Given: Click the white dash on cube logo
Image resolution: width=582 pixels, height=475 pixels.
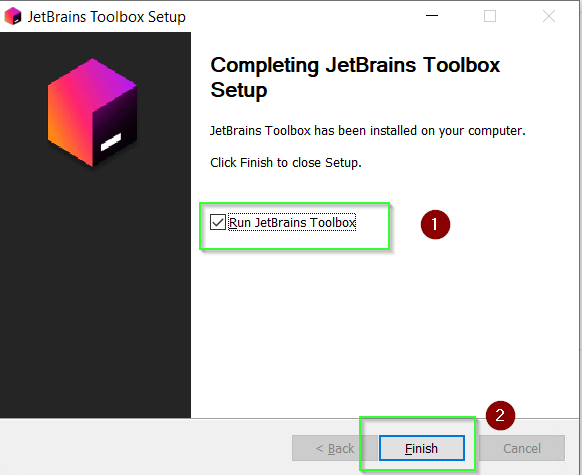Looking at the screenshot, I should (x=111, y=142).
